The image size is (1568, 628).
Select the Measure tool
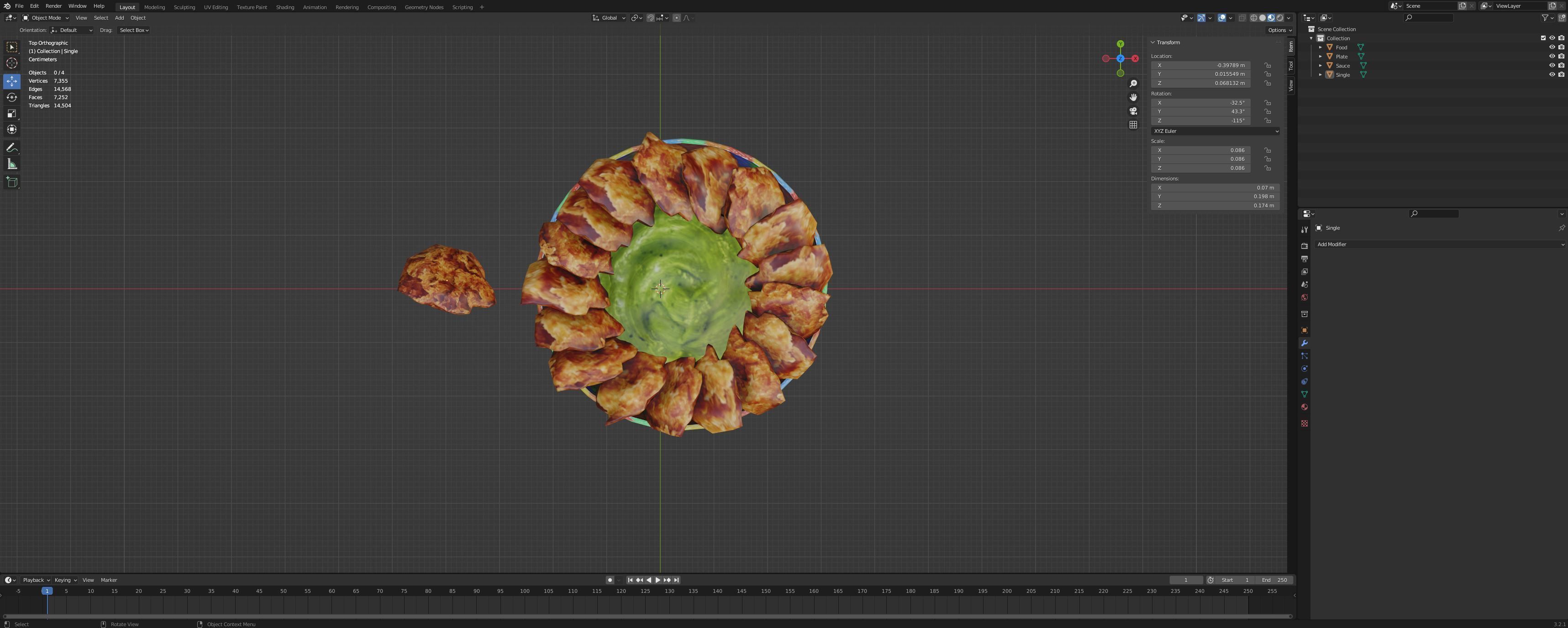point(11,164)
